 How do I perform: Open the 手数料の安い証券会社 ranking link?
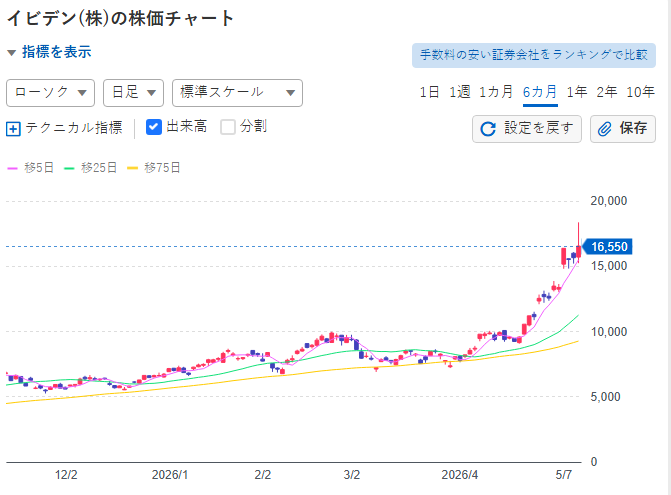tap(534, 55)
